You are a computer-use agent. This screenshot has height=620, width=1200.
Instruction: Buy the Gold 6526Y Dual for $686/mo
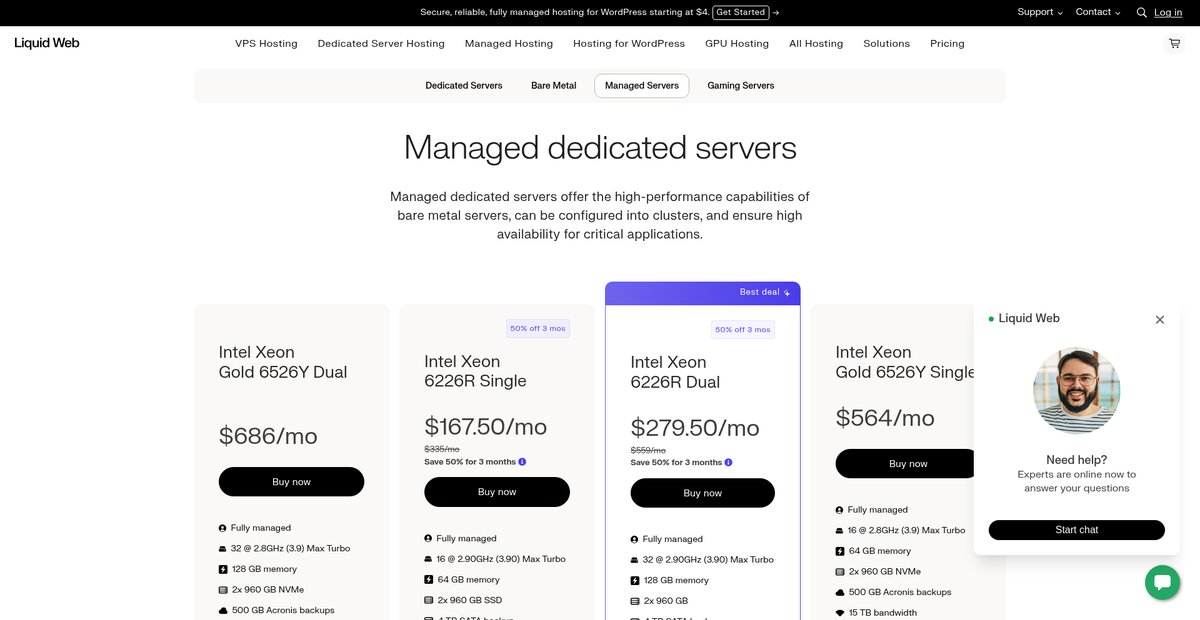291,482
